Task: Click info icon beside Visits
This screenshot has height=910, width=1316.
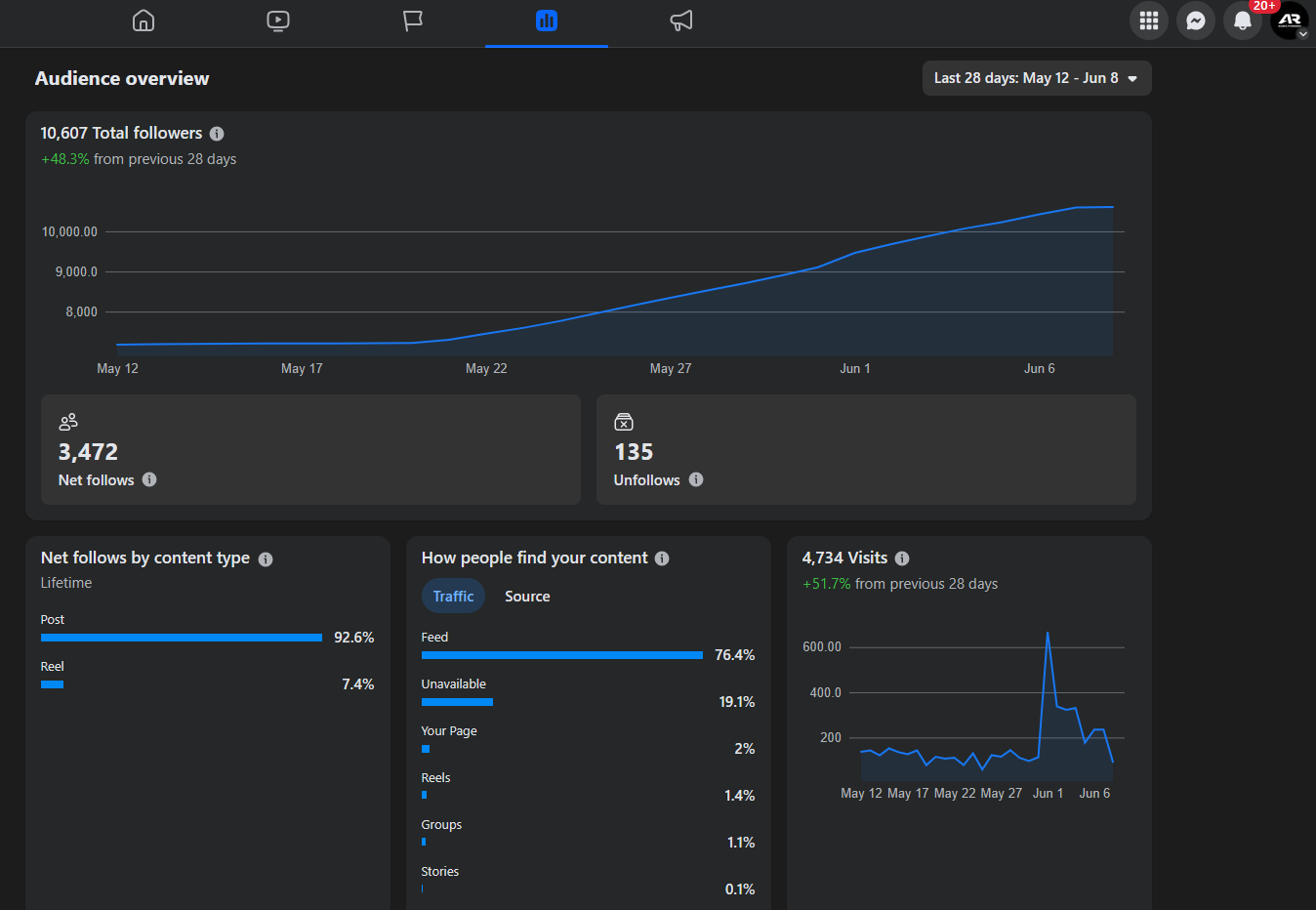Action: tap(902, 558)
